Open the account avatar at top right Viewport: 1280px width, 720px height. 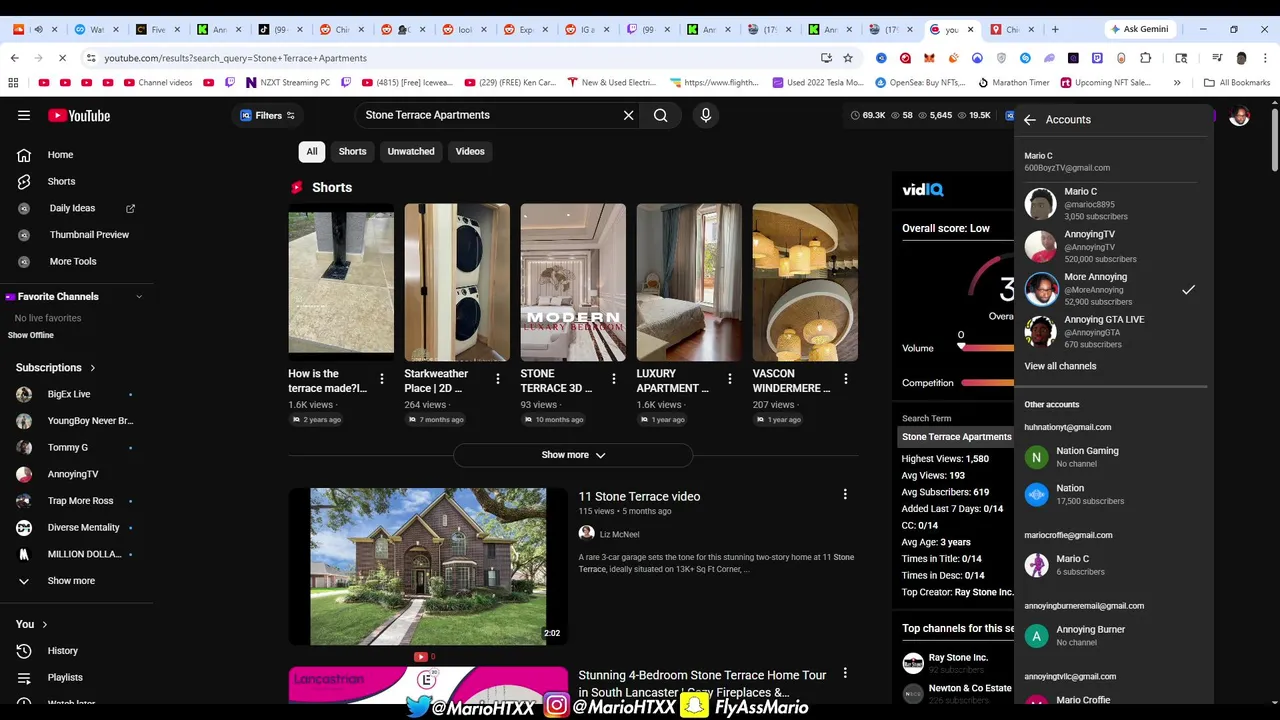[x=1239, y=117]
